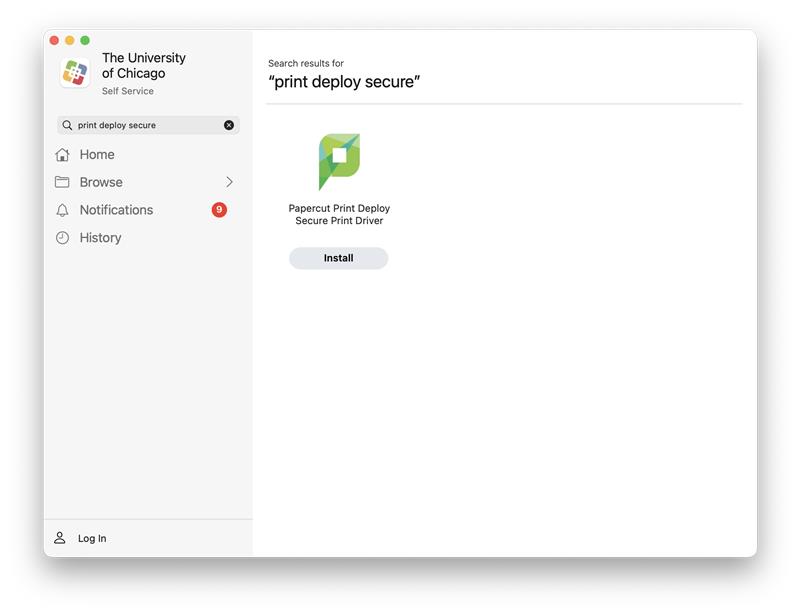Click inside the search input field

(140, 124)
